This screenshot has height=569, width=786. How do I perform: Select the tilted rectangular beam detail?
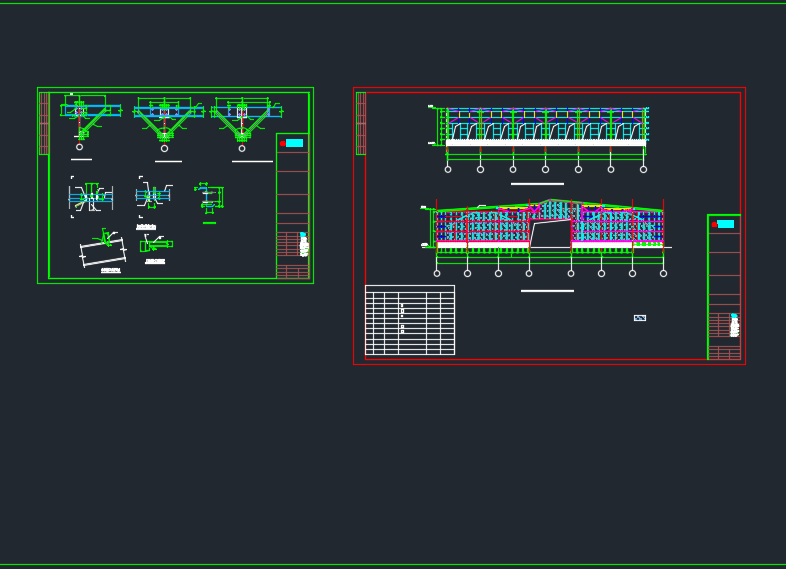pos(103,250)
